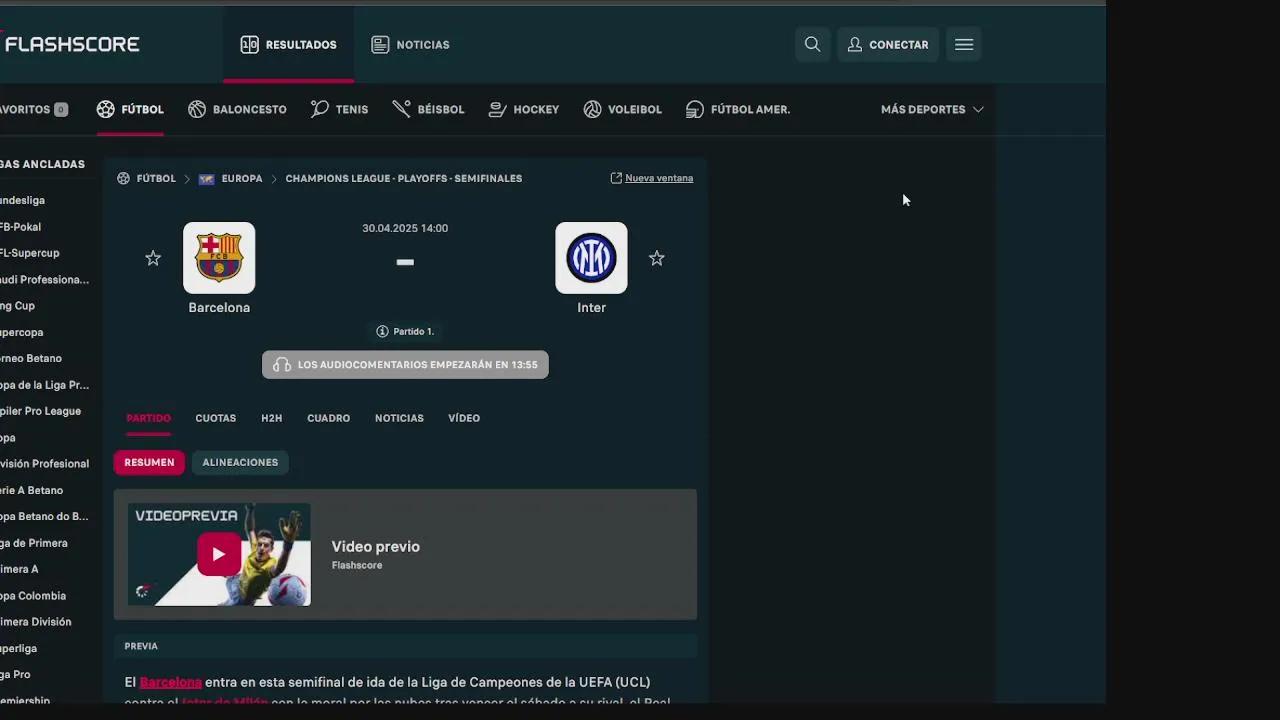1280x720 pixels.
Task: Open the Noticias header tab
Action: click(x=410, y=44)
